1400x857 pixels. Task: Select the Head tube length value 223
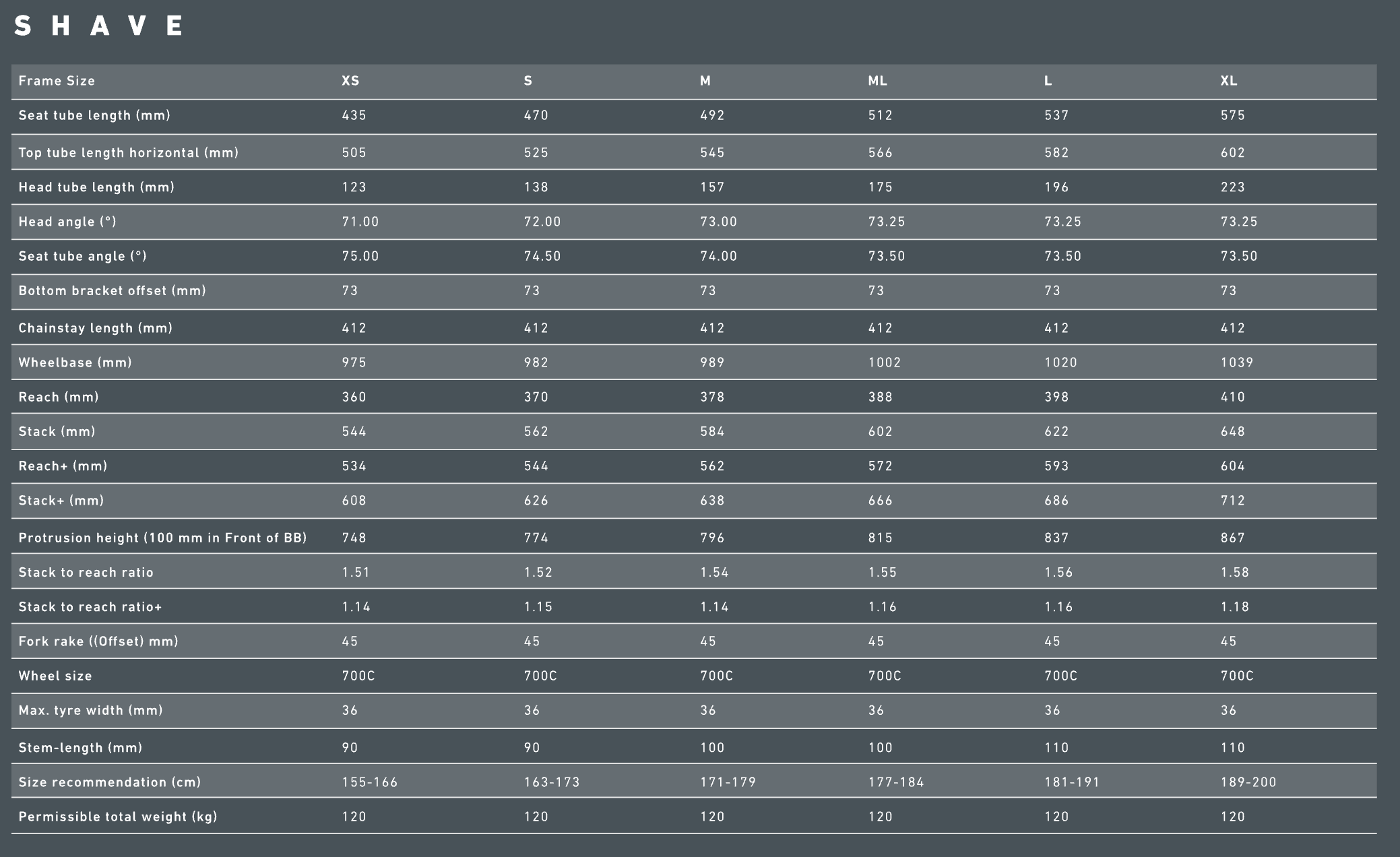click(x=1232, y=187)
